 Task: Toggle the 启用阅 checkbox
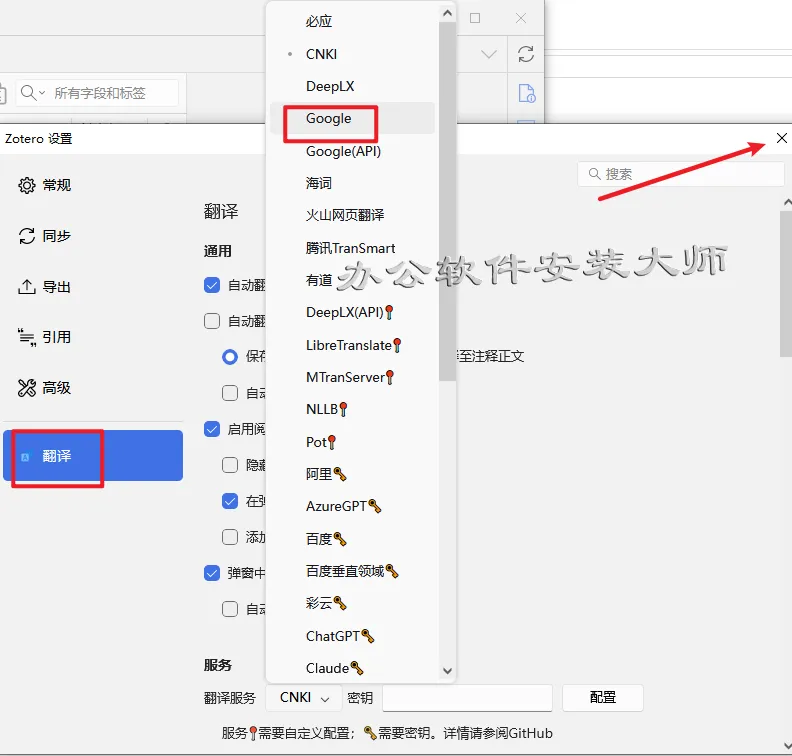212,429
